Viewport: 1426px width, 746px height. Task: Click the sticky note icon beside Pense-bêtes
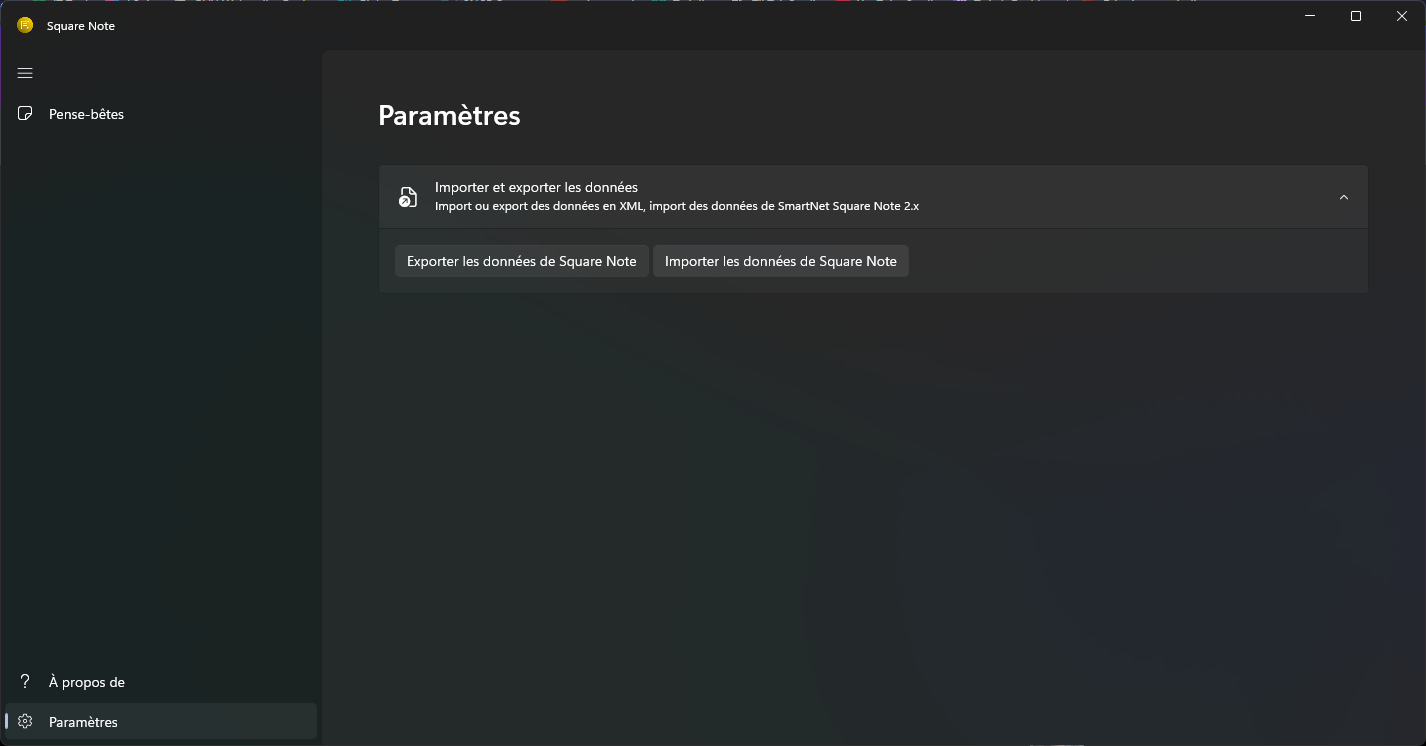pos(26,114)
